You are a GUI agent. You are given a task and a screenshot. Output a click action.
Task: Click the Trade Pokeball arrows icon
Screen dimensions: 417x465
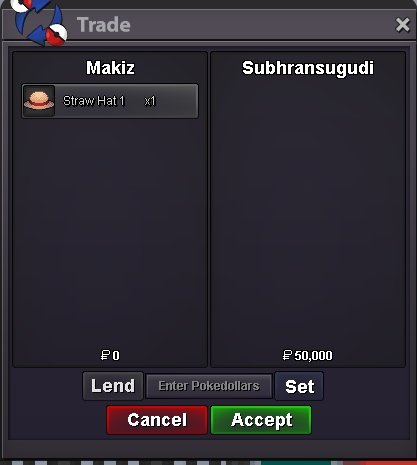(40, 23)
